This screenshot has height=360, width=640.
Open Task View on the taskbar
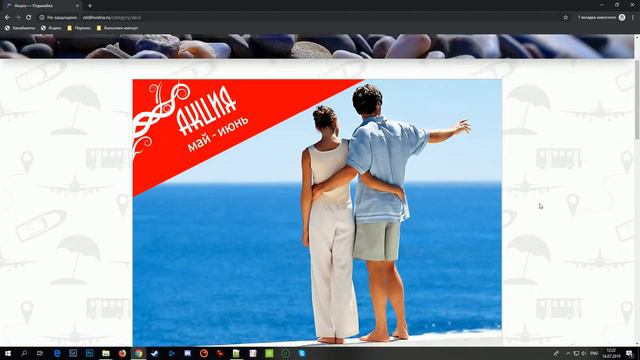[x=40, y=353]
